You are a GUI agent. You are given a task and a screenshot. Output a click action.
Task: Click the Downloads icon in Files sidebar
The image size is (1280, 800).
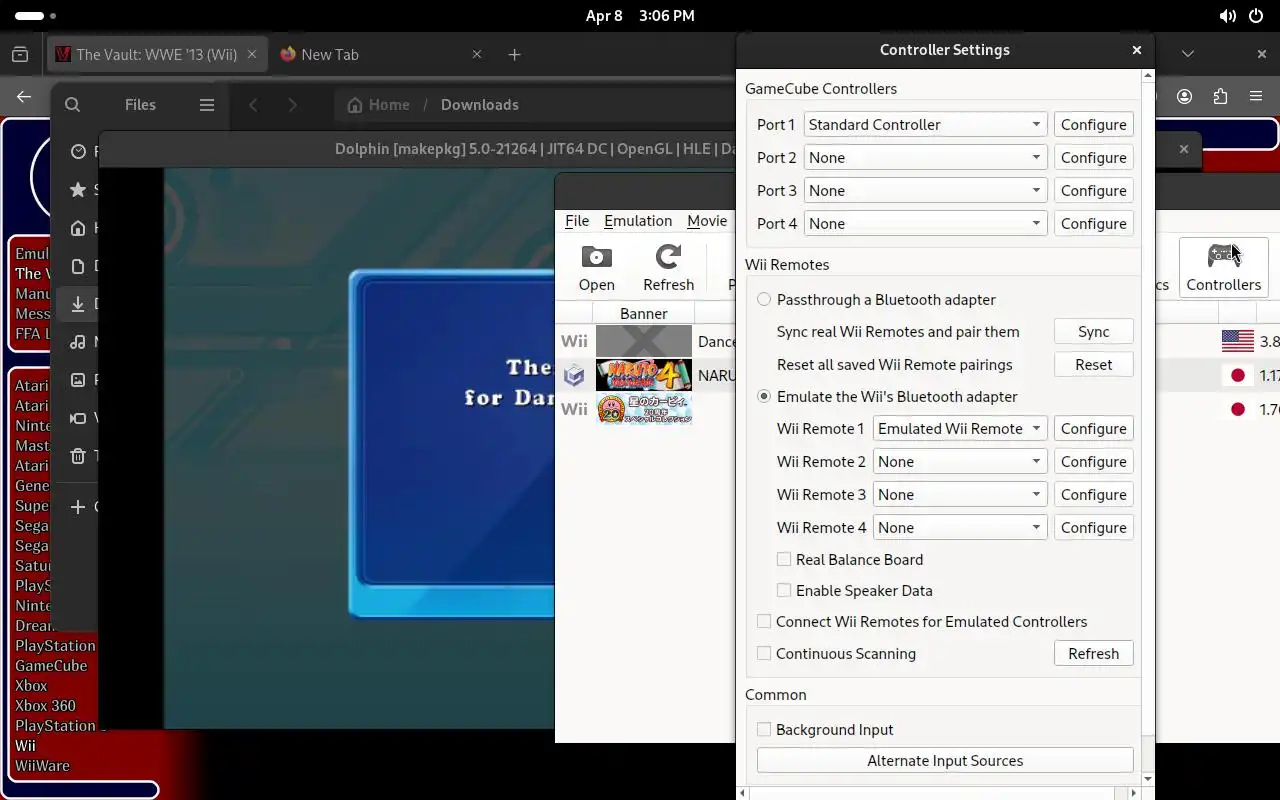pos(78,303)
